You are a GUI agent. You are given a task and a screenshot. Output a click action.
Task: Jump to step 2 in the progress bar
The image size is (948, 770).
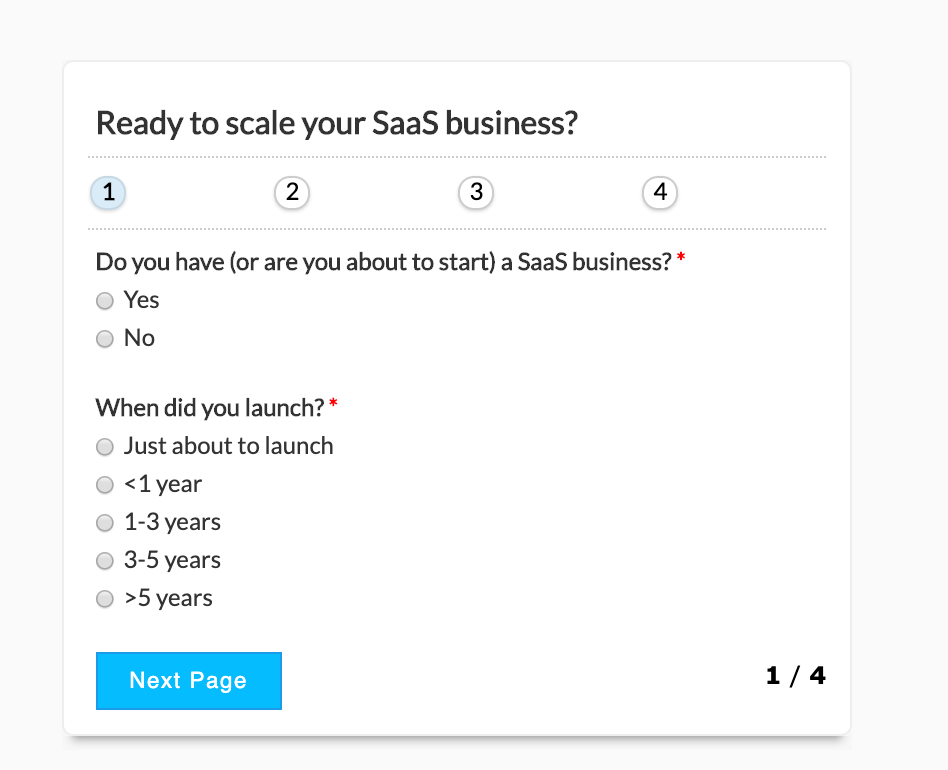pos(292,193)
